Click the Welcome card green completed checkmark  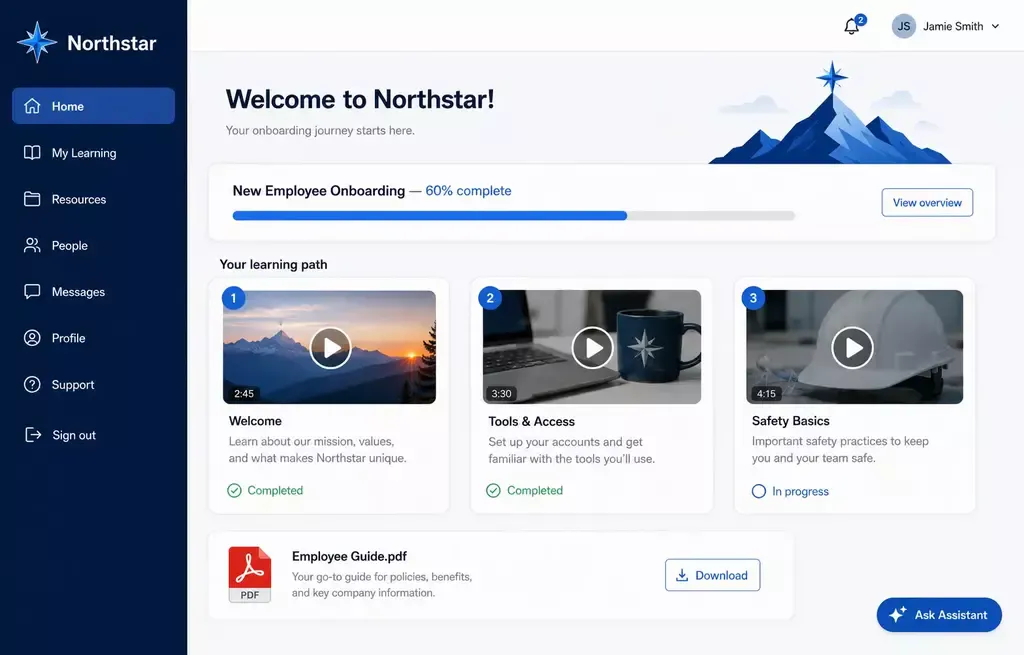(234, 490)
